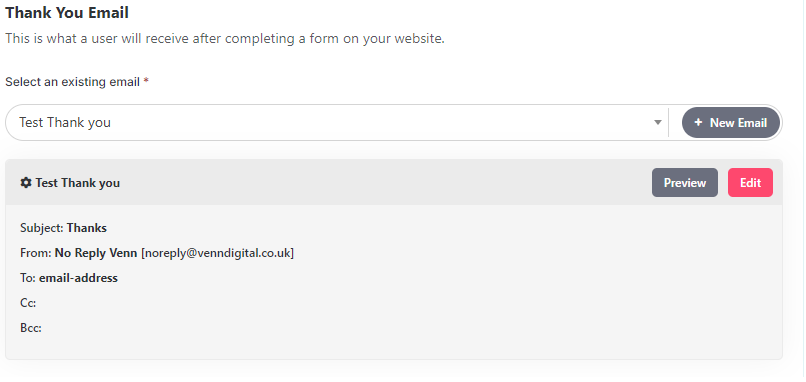Click the Subject line reading Thanks
Screen dimensions: 806x382
click(63, 228)
